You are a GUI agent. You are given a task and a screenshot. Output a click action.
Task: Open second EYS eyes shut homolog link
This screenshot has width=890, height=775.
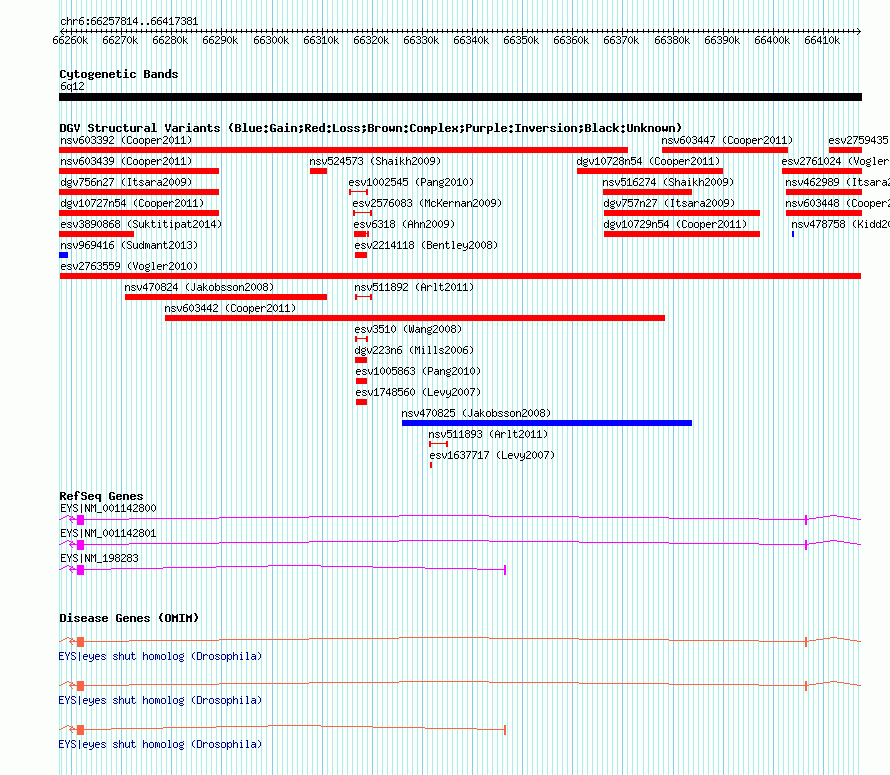point(161,701)
